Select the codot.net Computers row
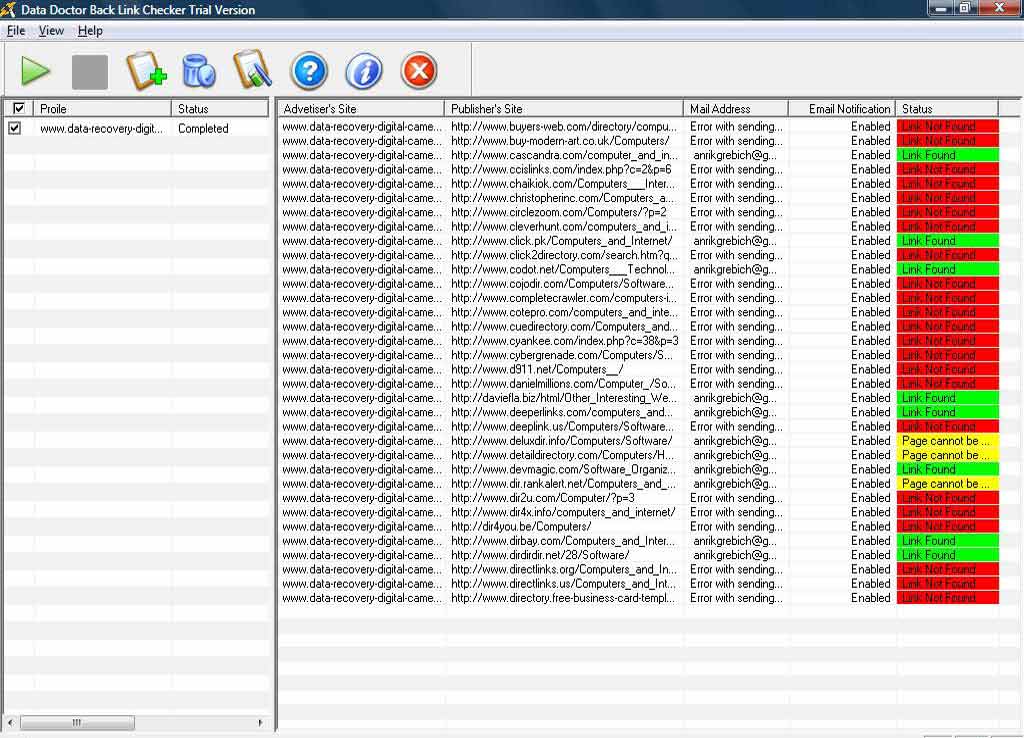1024x738 pixels. (640, 269)
